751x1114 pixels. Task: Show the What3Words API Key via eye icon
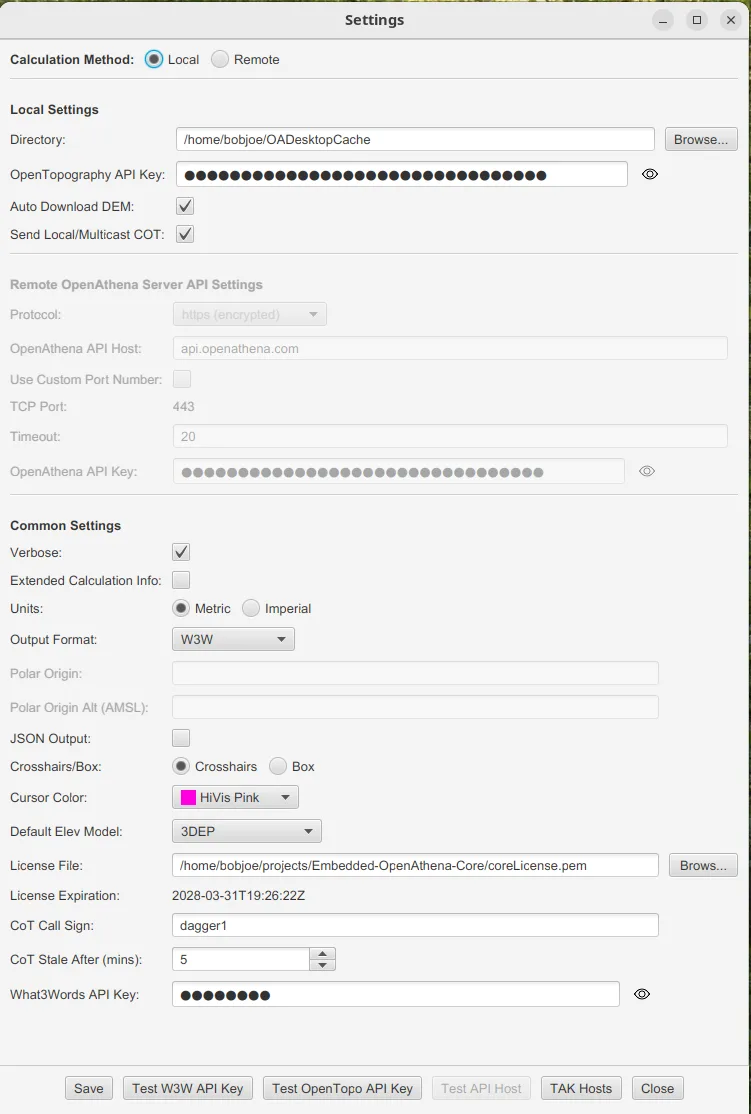point(642,994)
